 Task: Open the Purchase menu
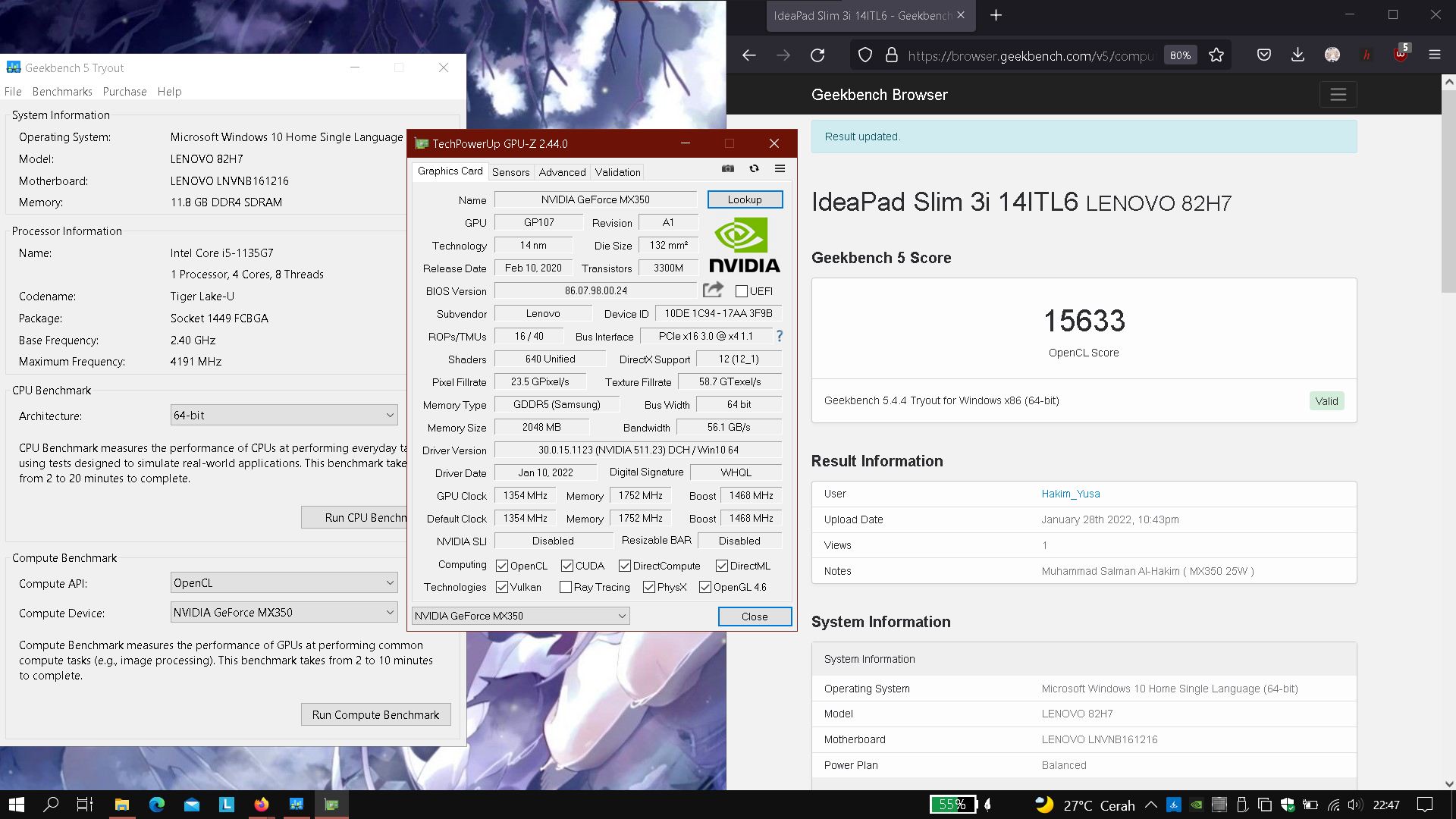[x=124, y=91]
